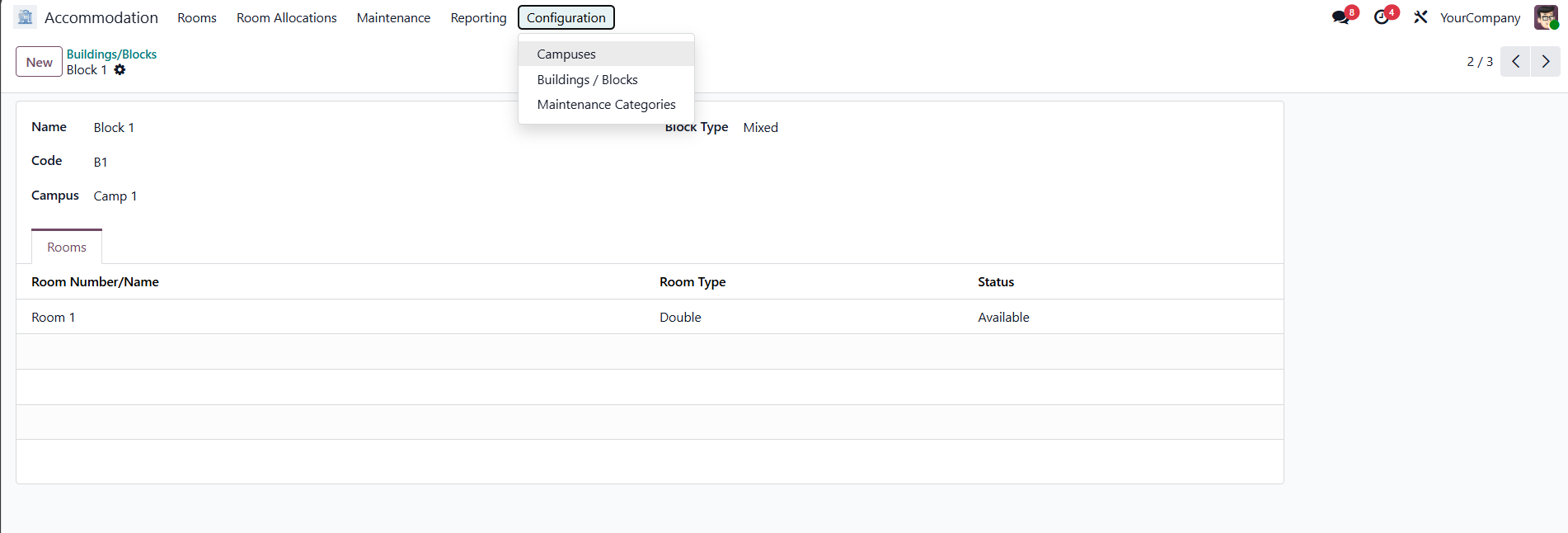Follow the Buildings/Blocks breadcrumb link
Viewport: 1568px width, 533px height.
click(x=111, y=54)
